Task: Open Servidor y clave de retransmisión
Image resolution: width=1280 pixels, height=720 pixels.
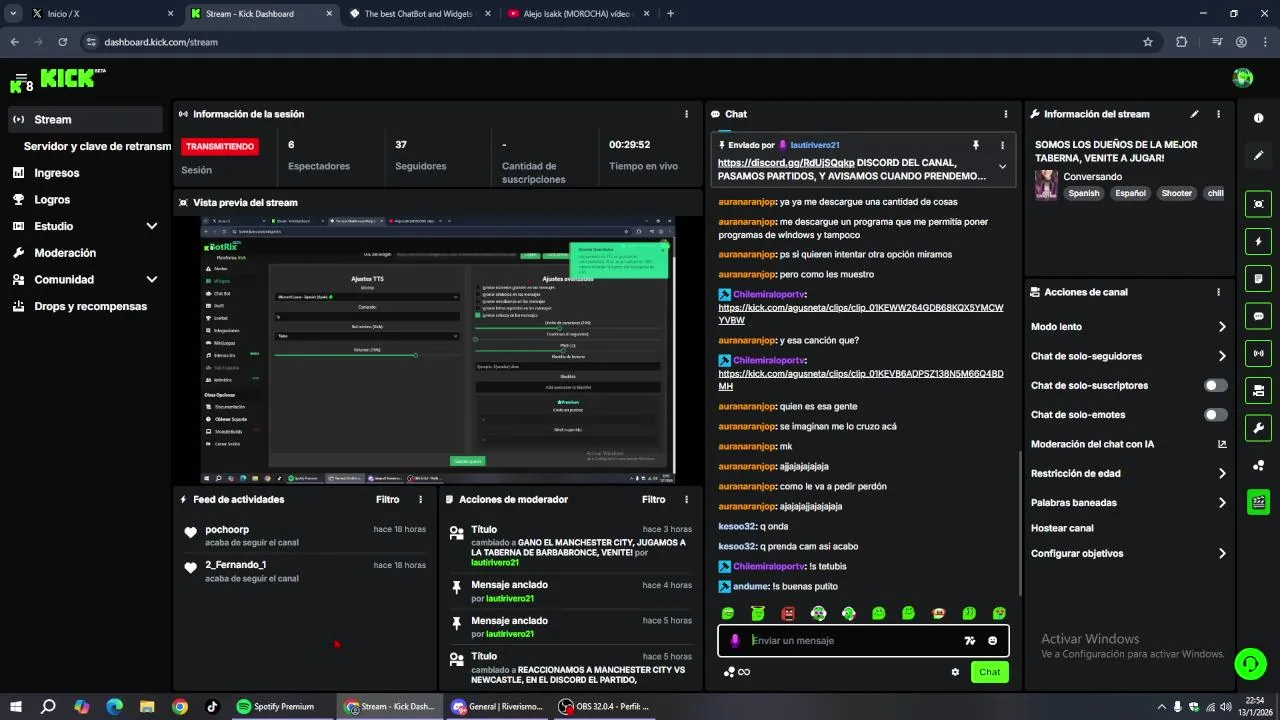Action: coord(97,146)
